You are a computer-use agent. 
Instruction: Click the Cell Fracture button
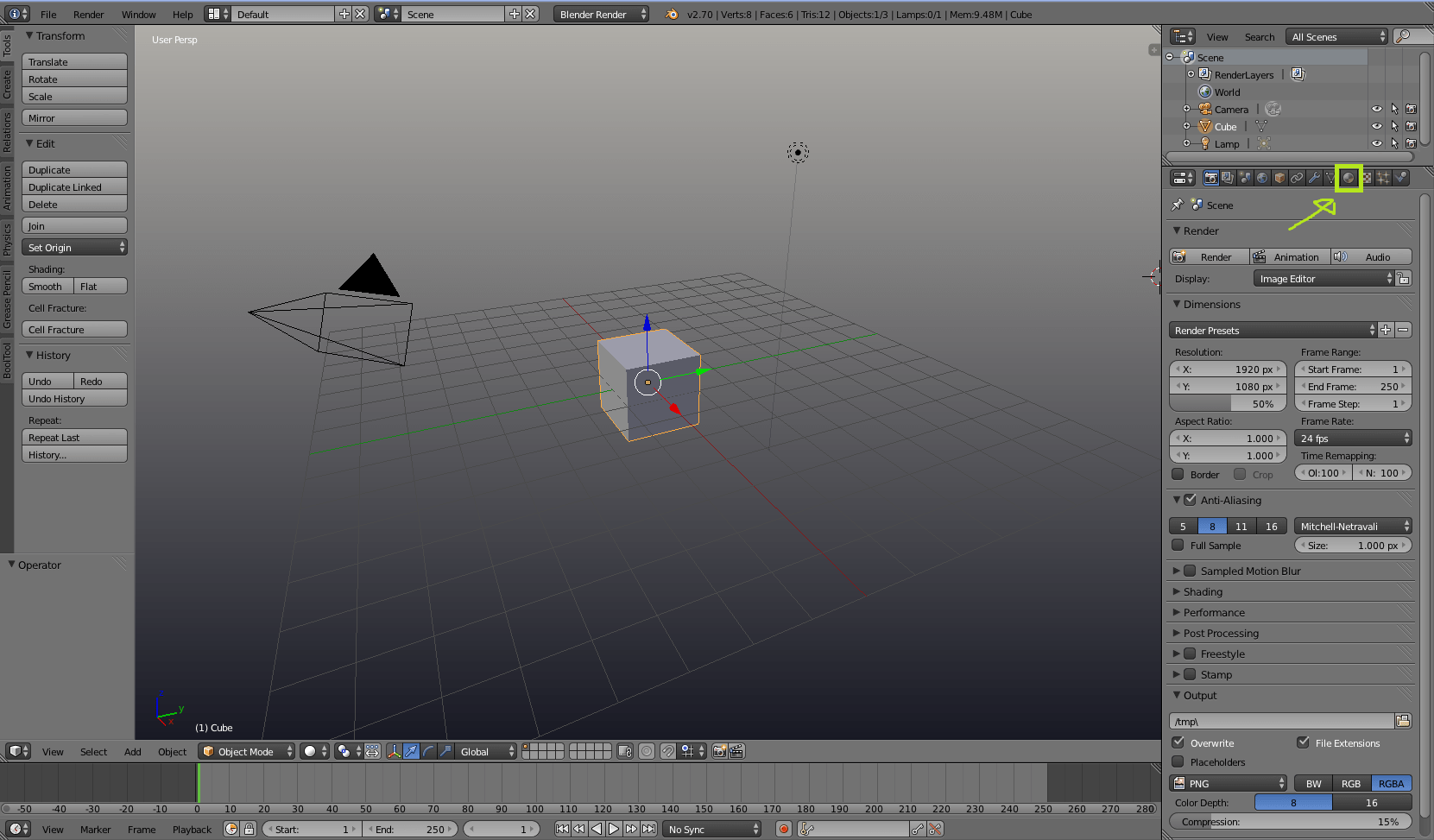click(74, 329)
